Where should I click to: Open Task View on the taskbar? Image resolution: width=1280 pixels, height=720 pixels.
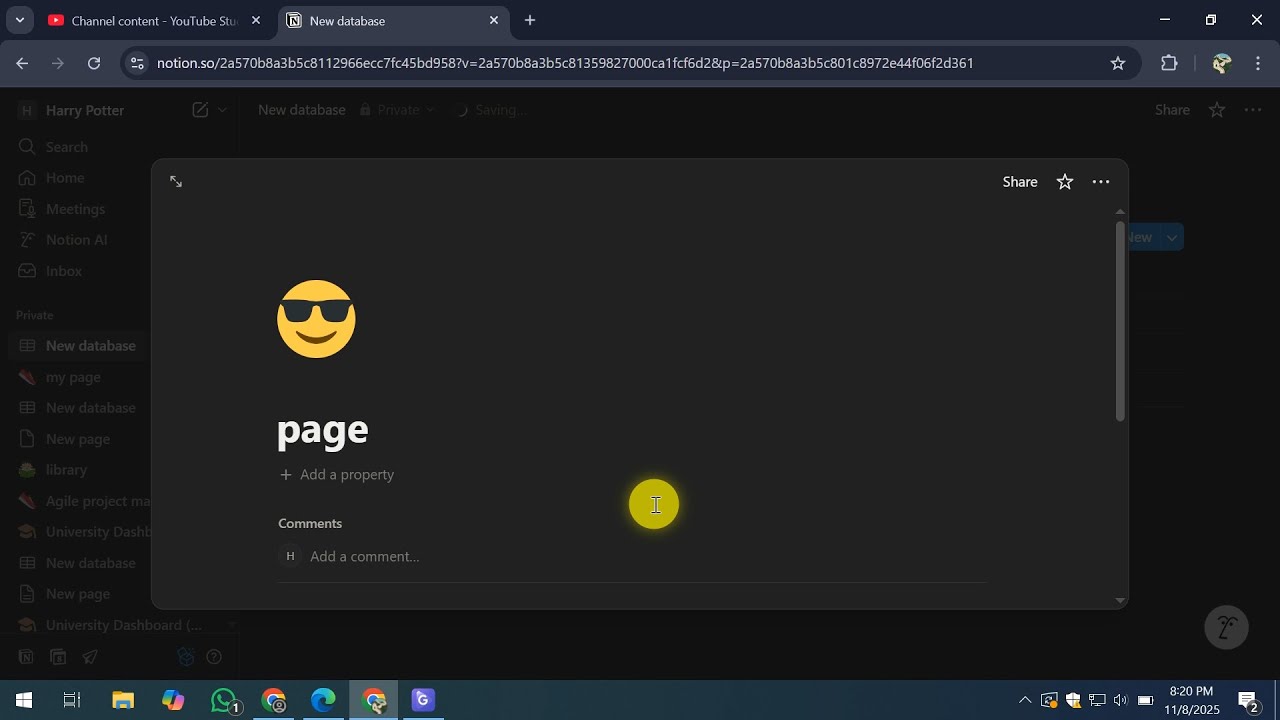(72, 700)
